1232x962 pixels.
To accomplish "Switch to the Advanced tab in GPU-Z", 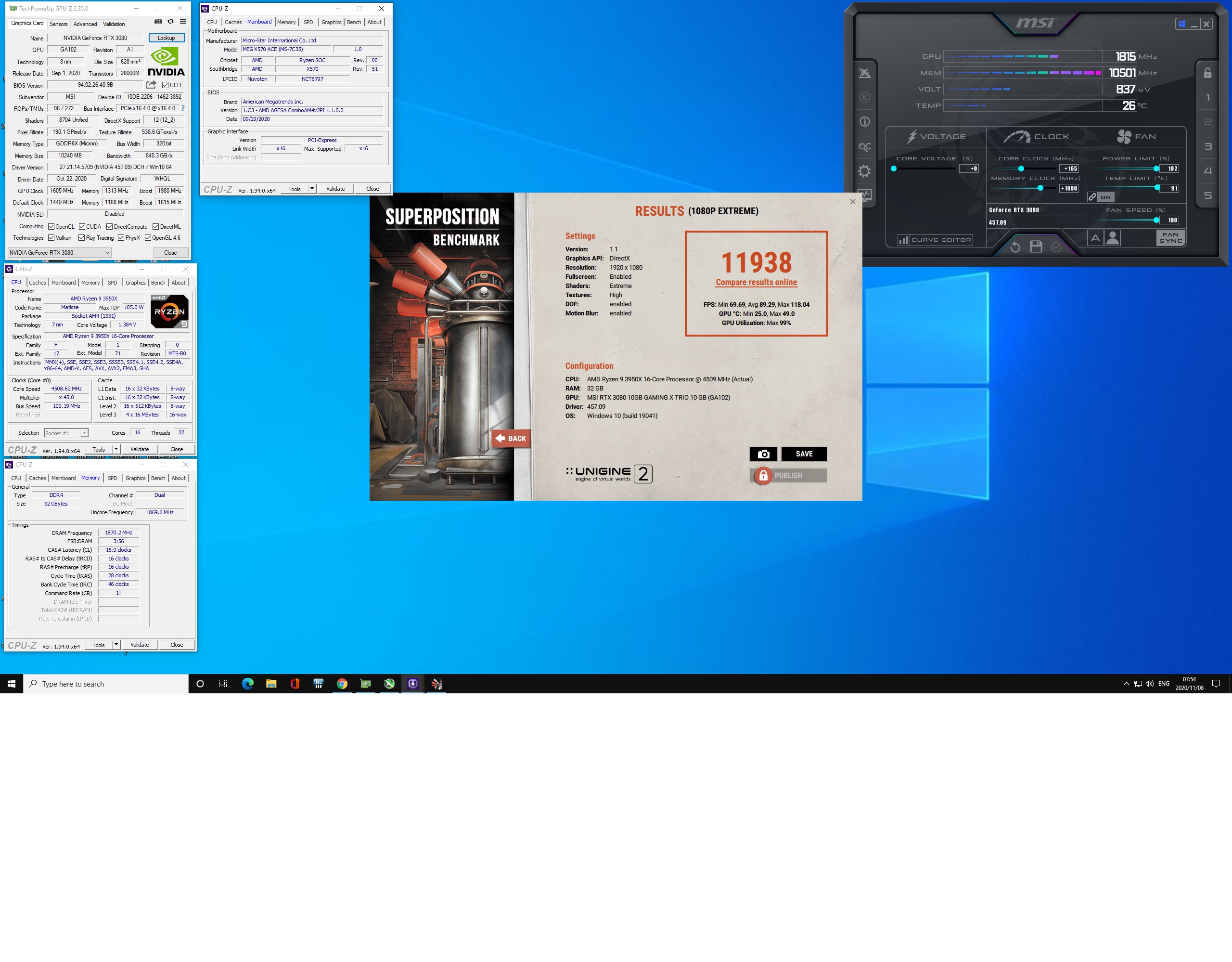I will click(85, 24).
